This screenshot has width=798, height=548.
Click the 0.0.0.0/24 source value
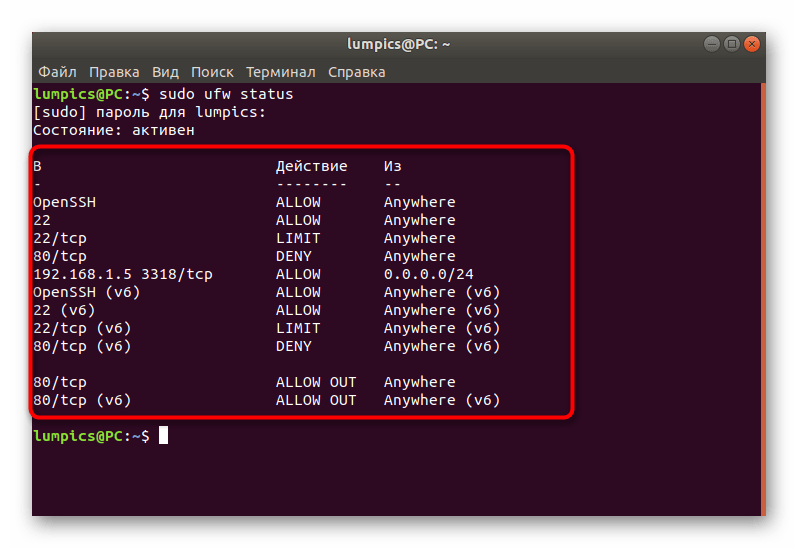pyautogui.click(x=429, y=274)
